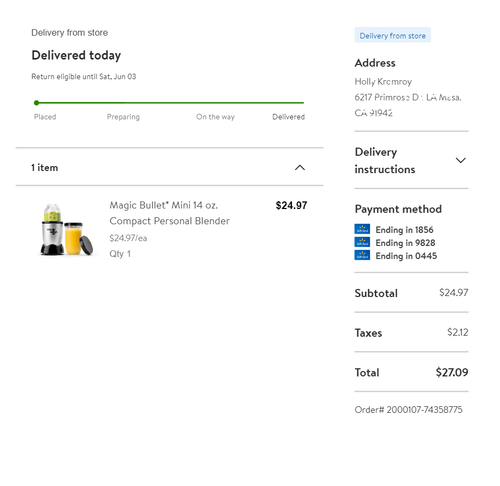Click the Ending in 9828 payment text
The height and width of the screenshot is (486, 500).
[x=405, y=243]
